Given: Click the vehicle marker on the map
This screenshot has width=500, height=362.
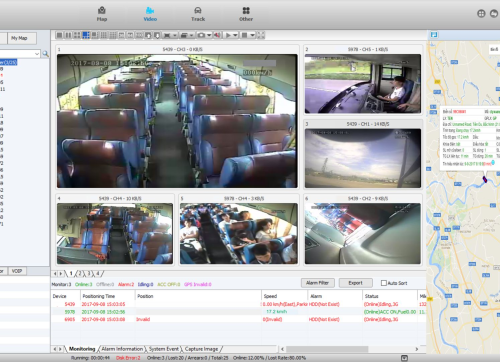Looking at the screenshot, I should [x=485, y=179].
